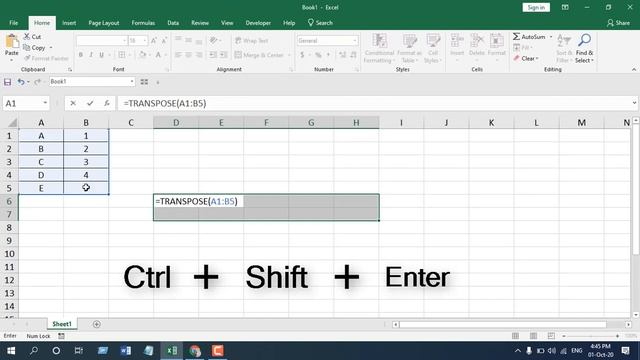Image resolution: width=640 pixels, height=360 pixels.
Task: Click Format as Table icon
Action: (x=409, y=41)
